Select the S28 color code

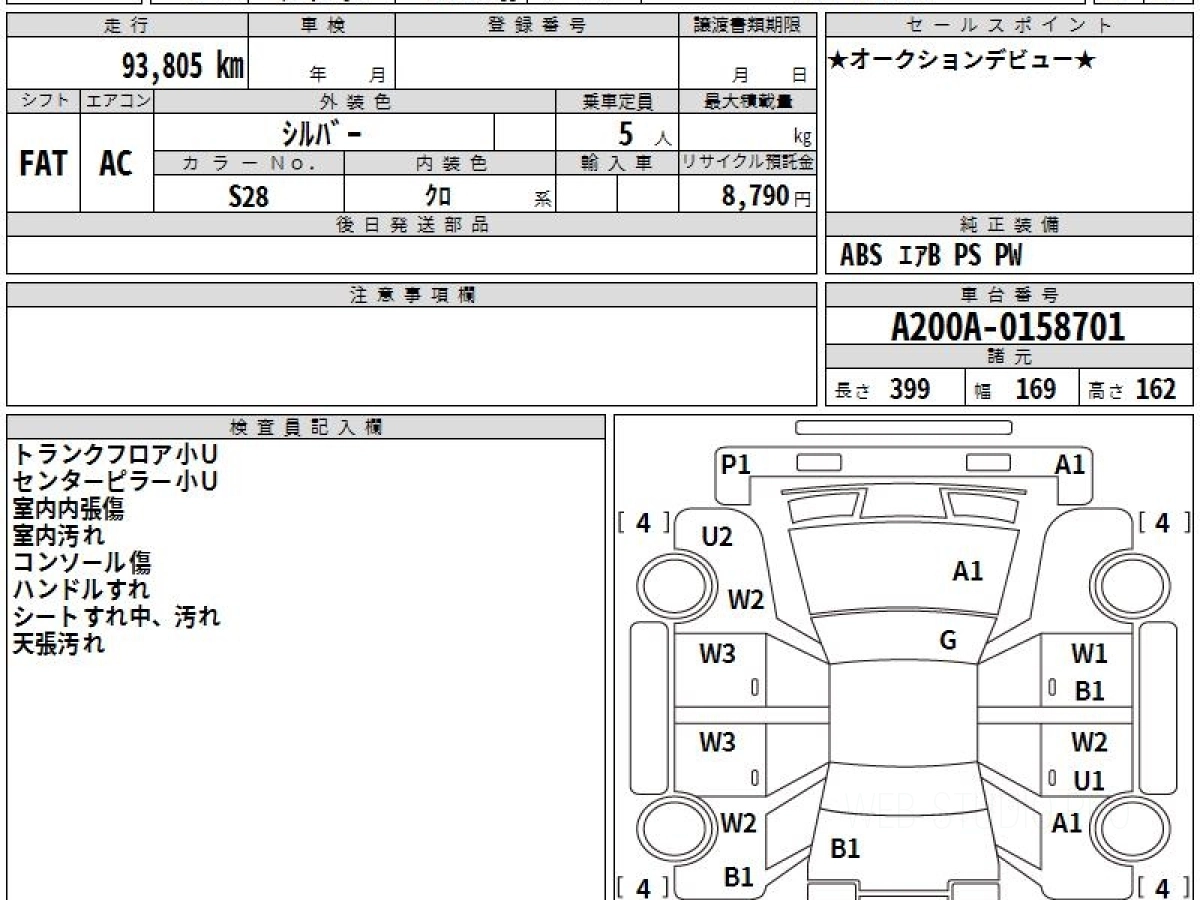click(x=248, y=196)
